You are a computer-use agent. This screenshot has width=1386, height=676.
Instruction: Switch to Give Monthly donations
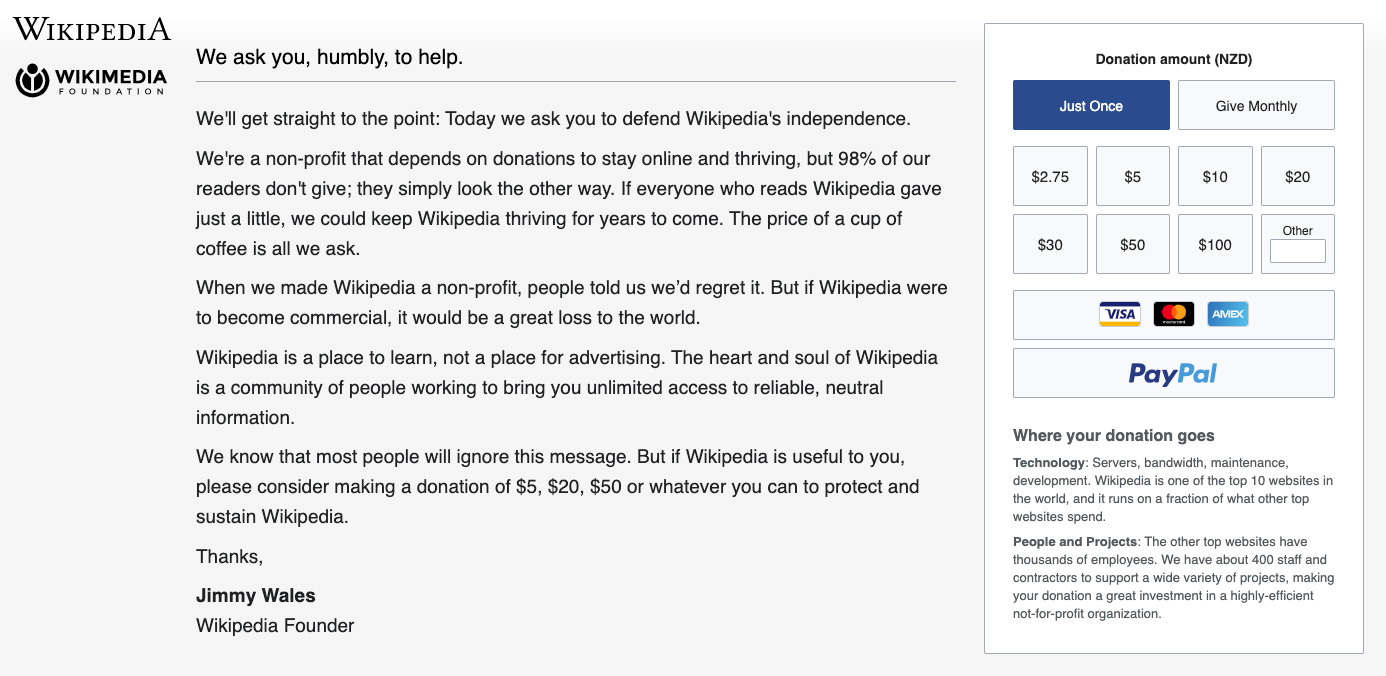pyautogui.click(x=1255, y=104)
